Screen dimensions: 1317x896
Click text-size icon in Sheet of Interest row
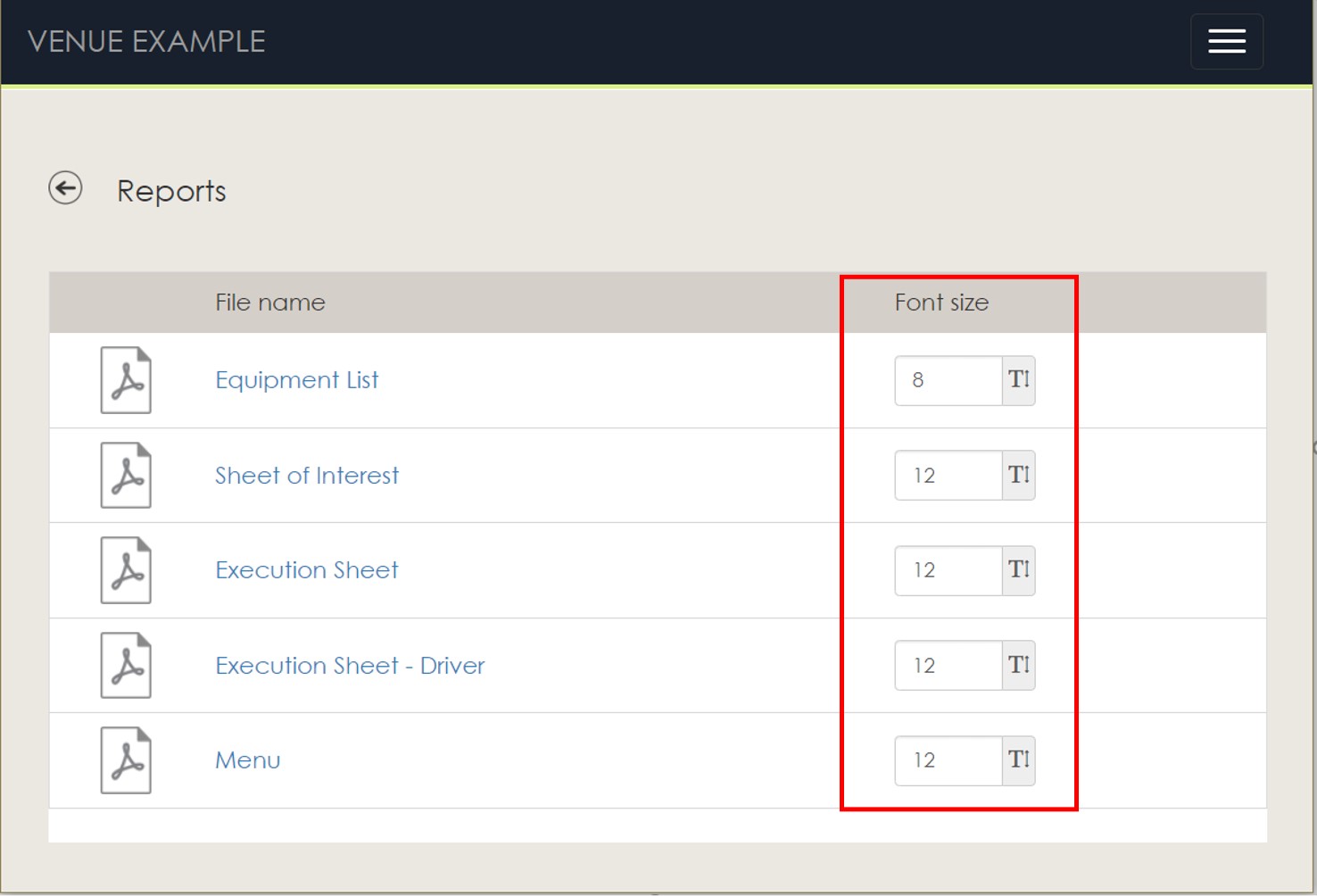click(x=1019, y=476)
